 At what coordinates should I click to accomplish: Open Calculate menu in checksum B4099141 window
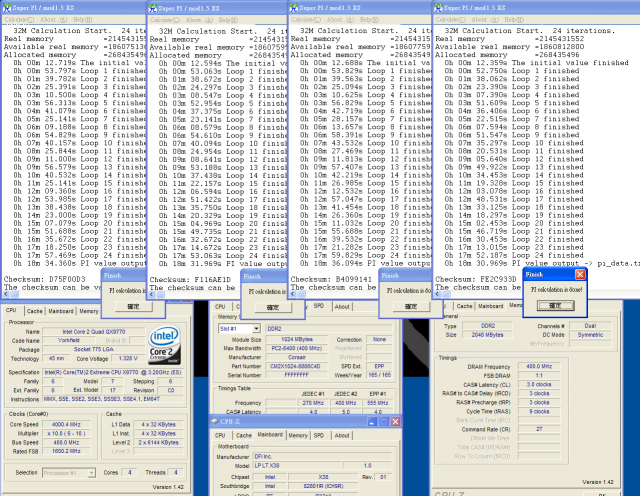click(x=306, y=20)
